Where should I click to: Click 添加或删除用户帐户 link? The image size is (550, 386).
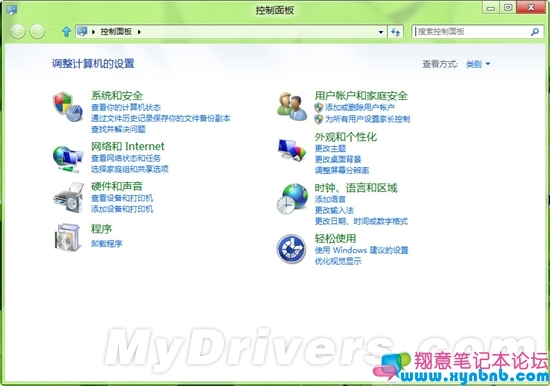click(360, 107)
